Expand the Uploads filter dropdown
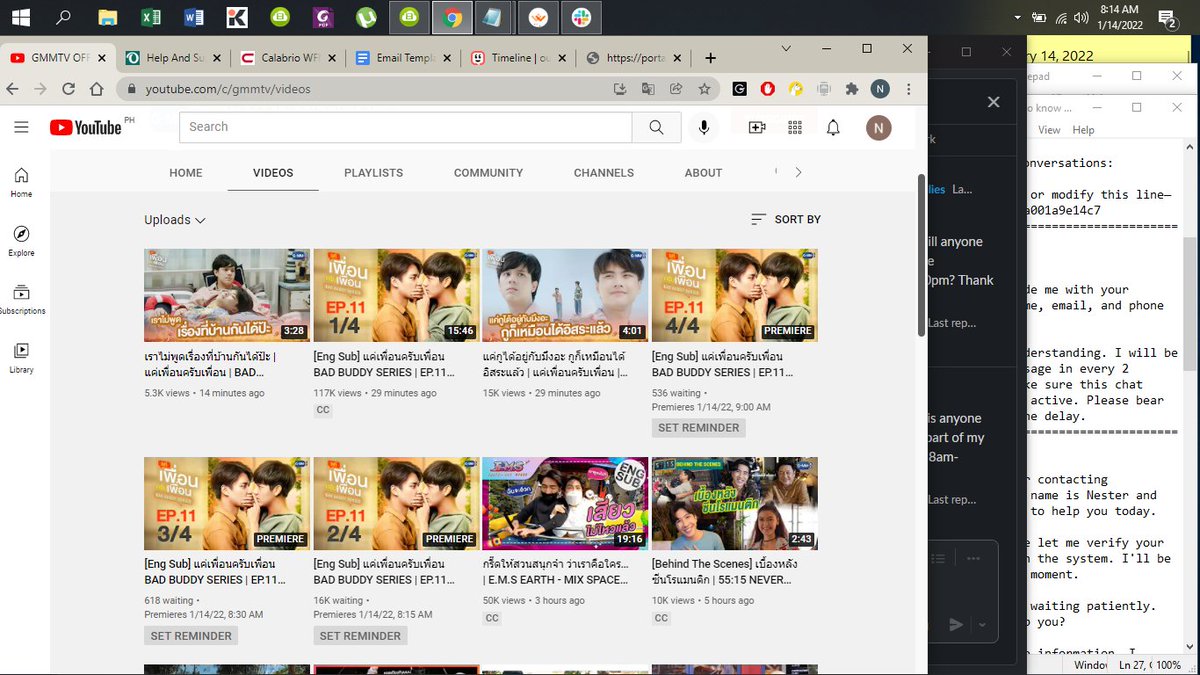 (x=175, y=220)
